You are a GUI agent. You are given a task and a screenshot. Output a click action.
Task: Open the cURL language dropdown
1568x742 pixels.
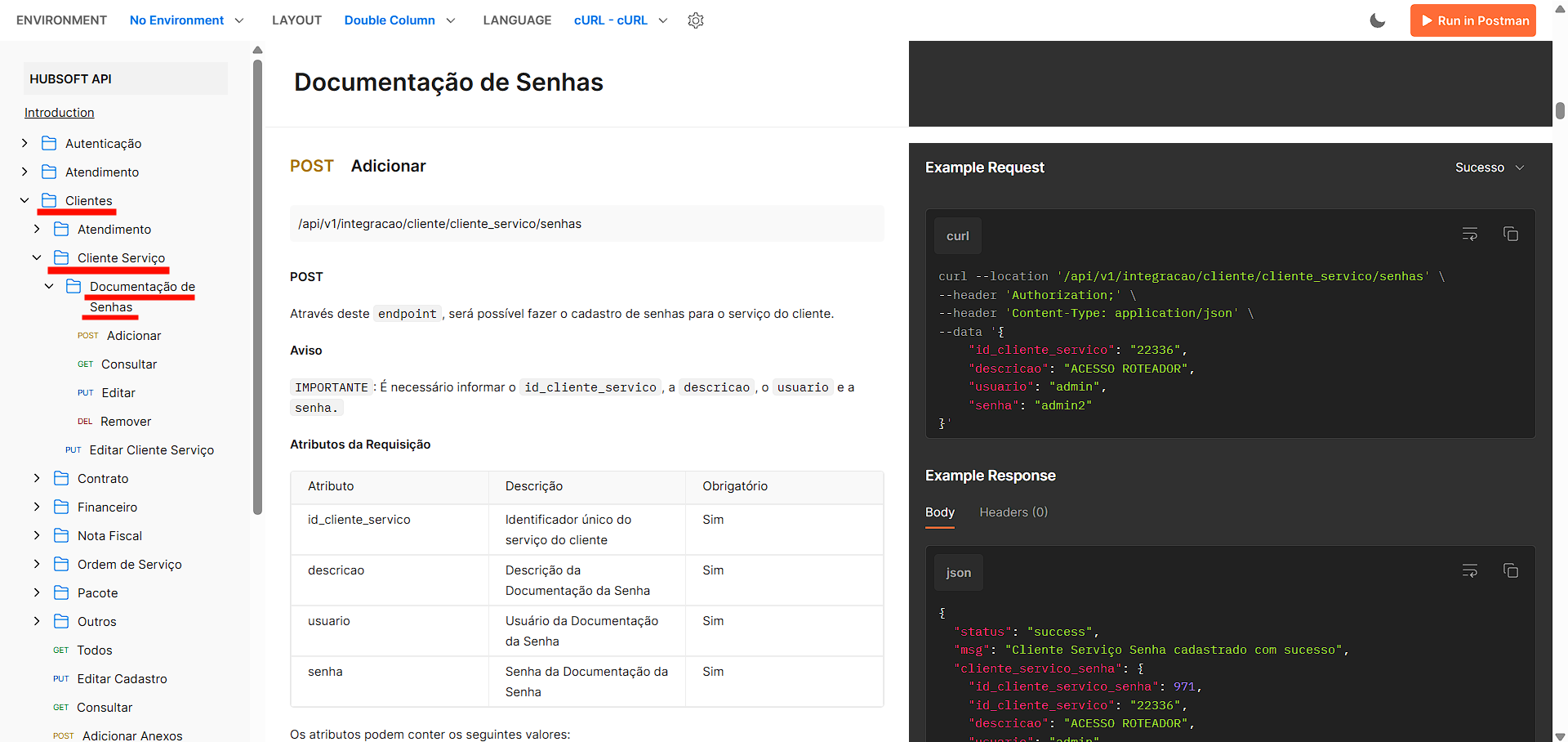point(621,20)
